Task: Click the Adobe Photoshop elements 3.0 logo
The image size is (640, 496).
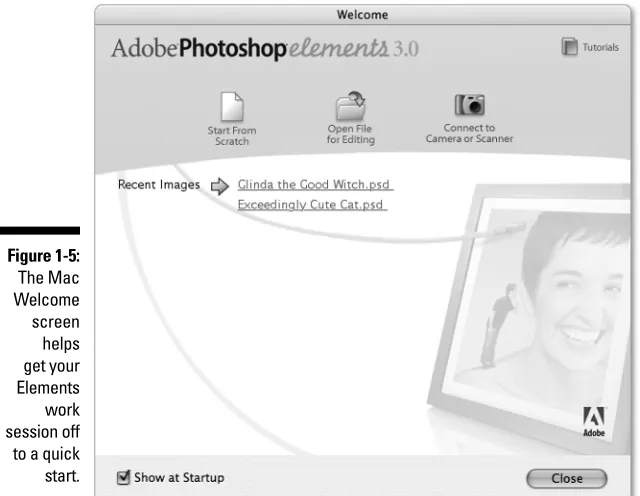Action: point(265,49)
